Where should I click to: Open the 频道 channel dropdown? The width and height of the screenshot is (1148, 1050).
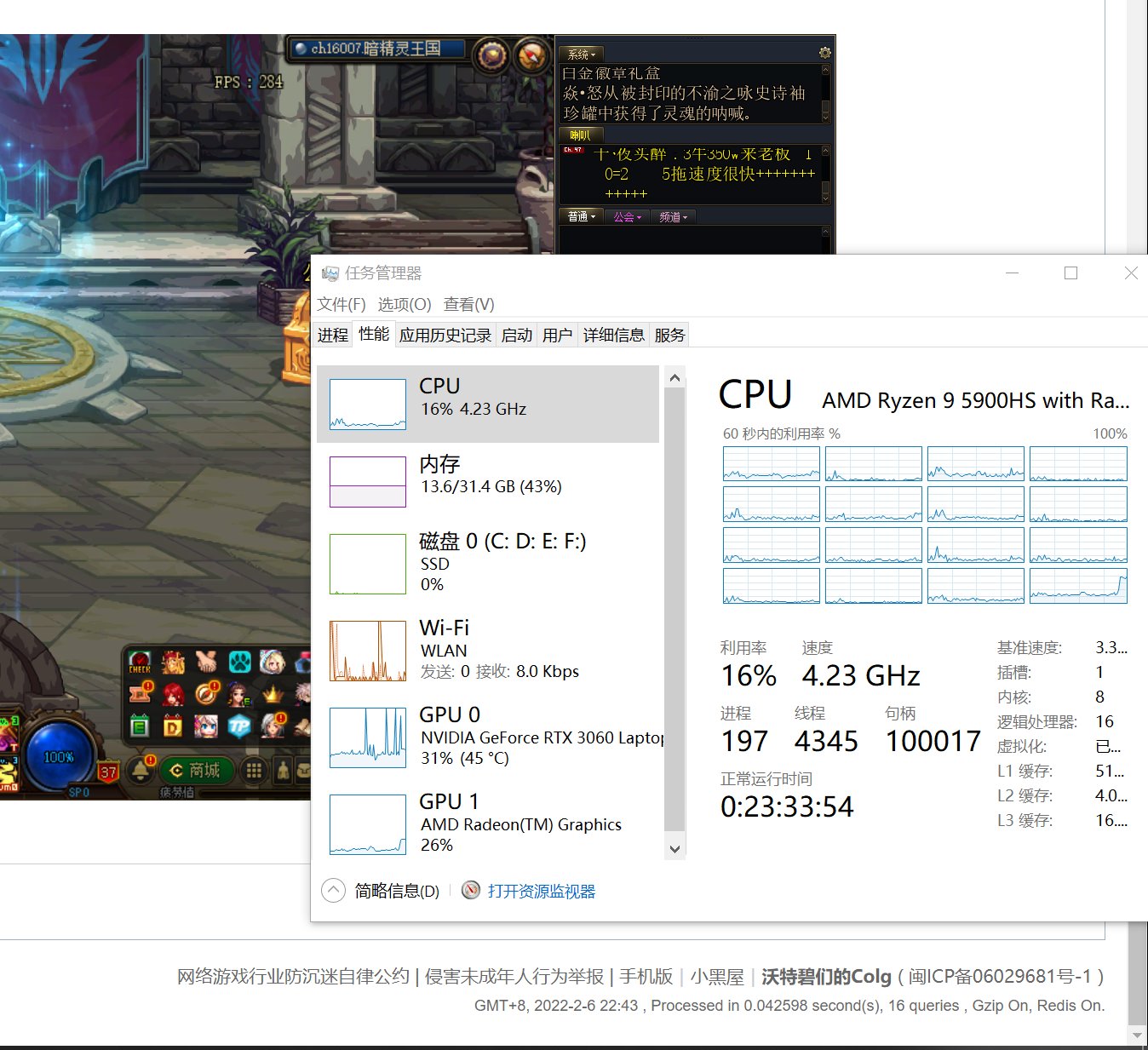click(674, 216)
